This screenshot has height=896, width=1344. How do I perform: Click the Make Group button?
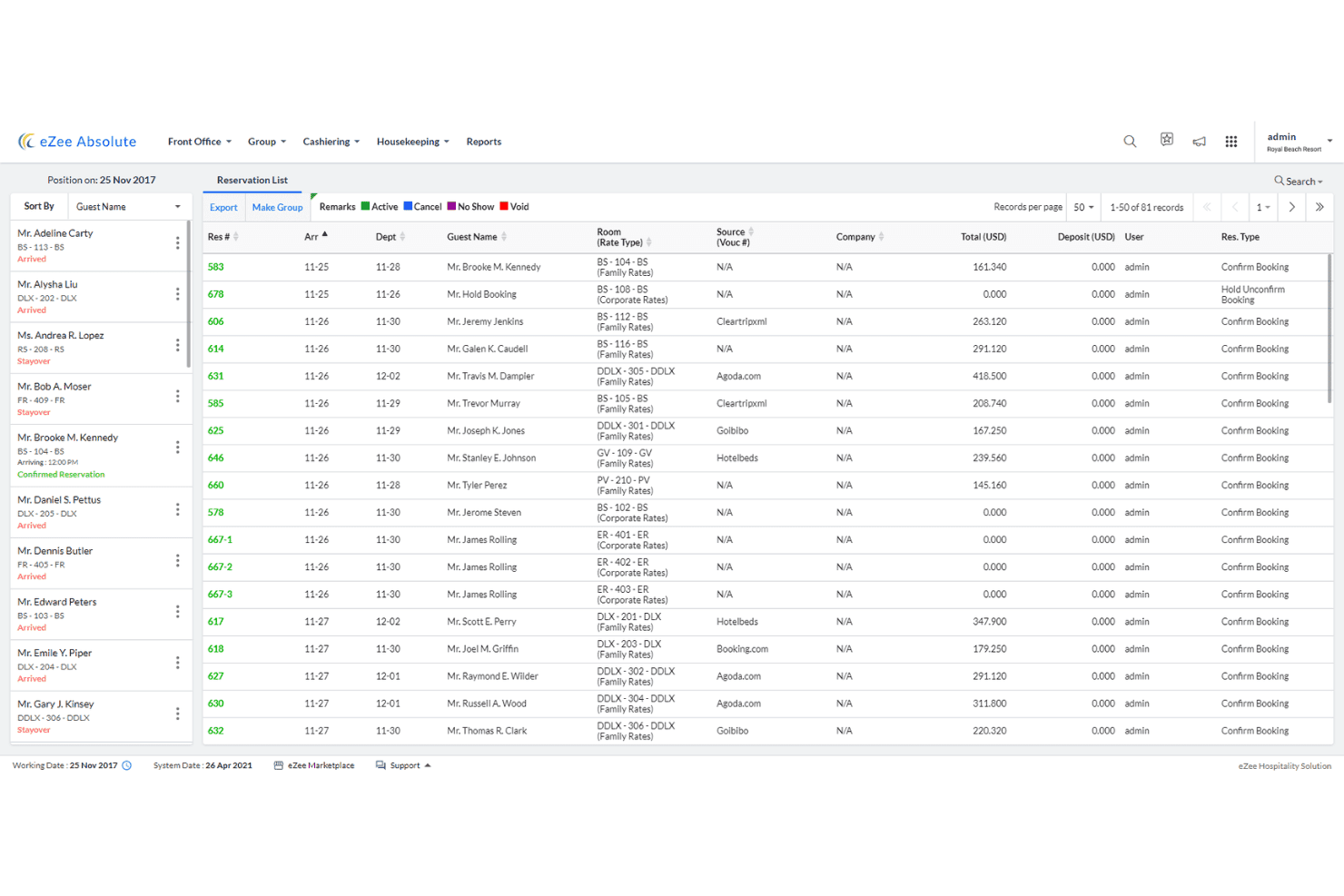tap(278, 207)
